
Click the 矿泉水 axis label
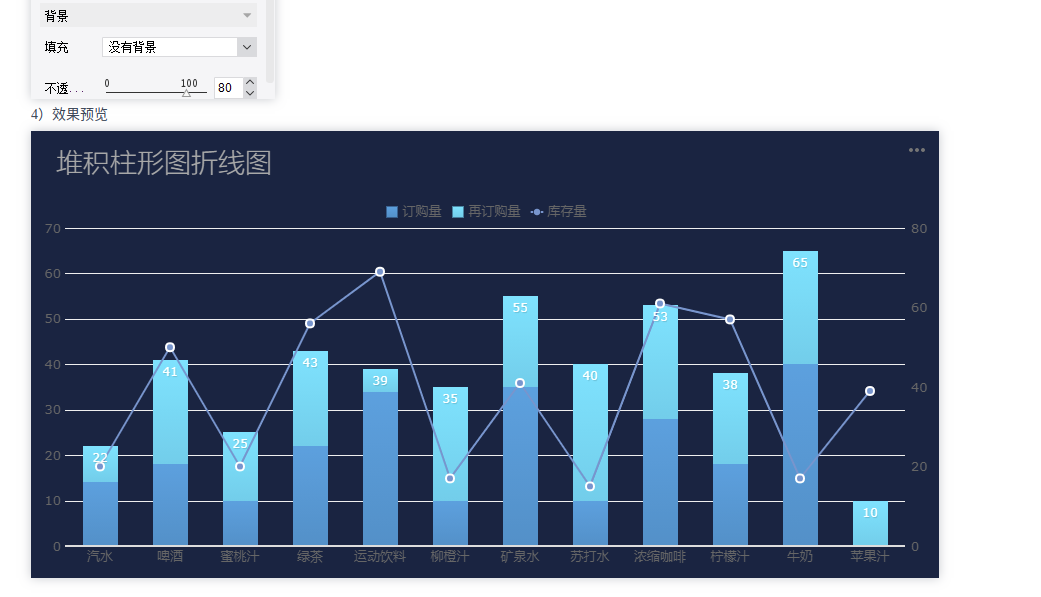point(520,556)
